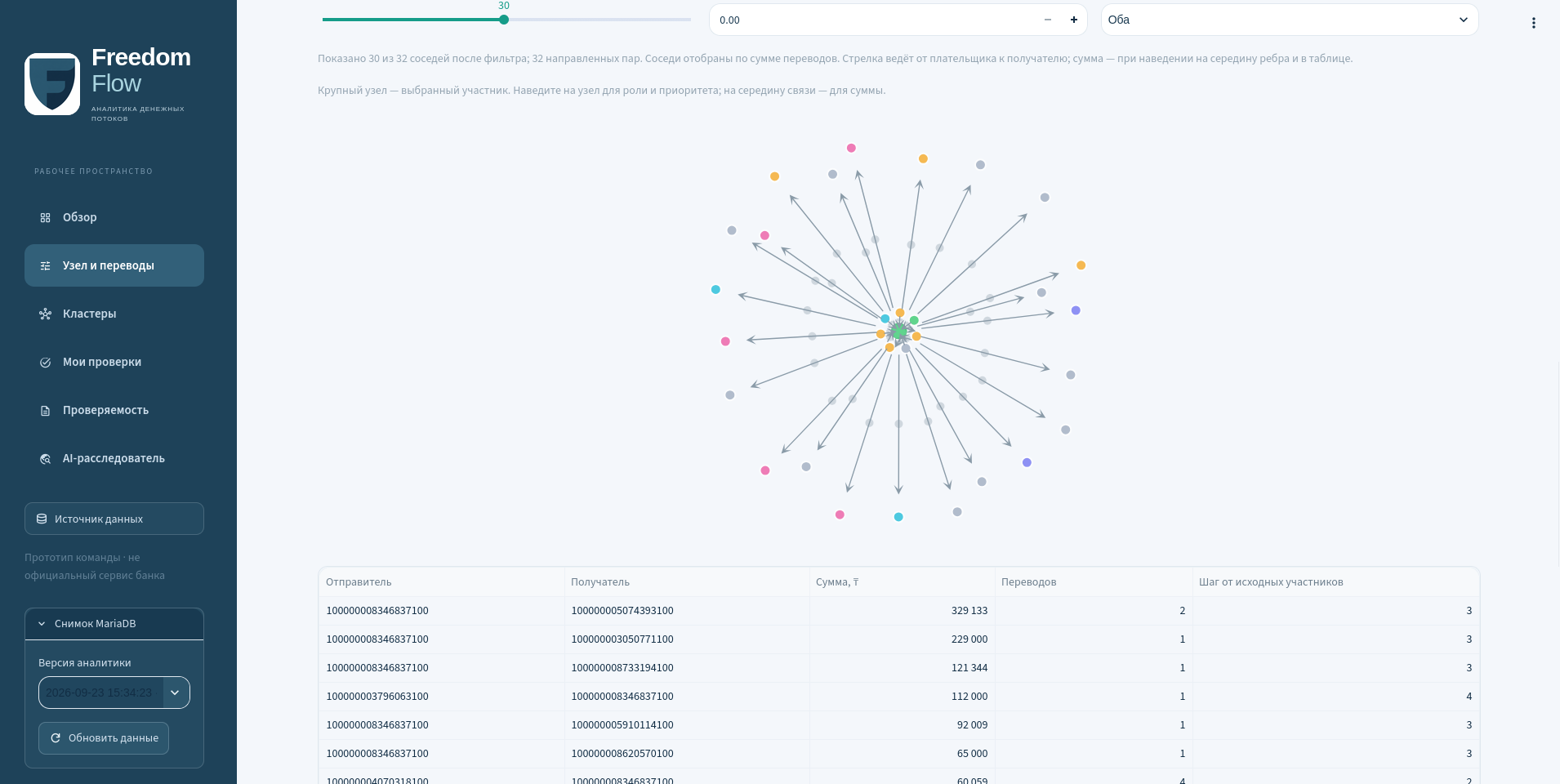Open the Оба direction dropdown
Viewport: 1560px width, 784px height.
tap(1290, 20)
